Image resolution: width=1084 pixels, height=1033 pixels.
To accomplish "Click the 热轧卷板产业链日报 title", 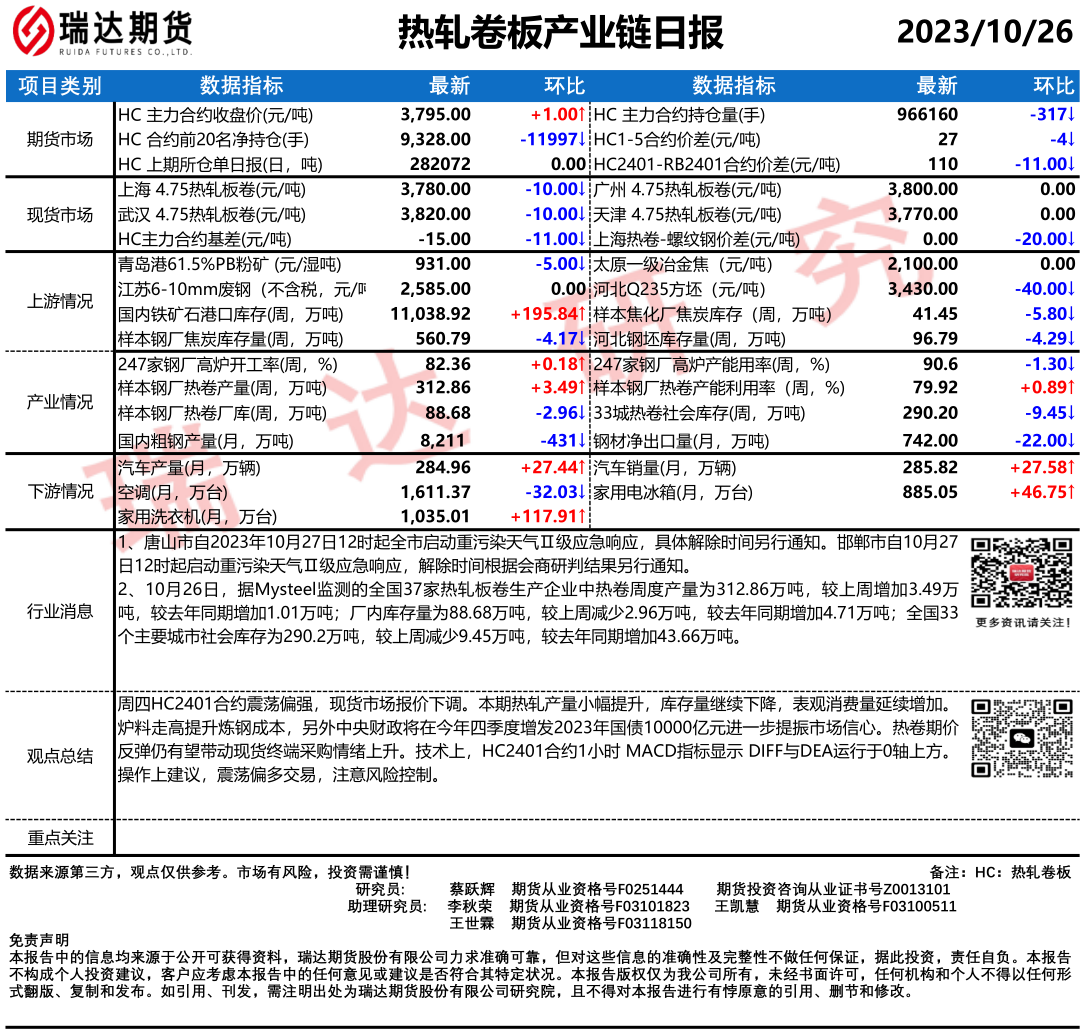I will pos(560,33).
